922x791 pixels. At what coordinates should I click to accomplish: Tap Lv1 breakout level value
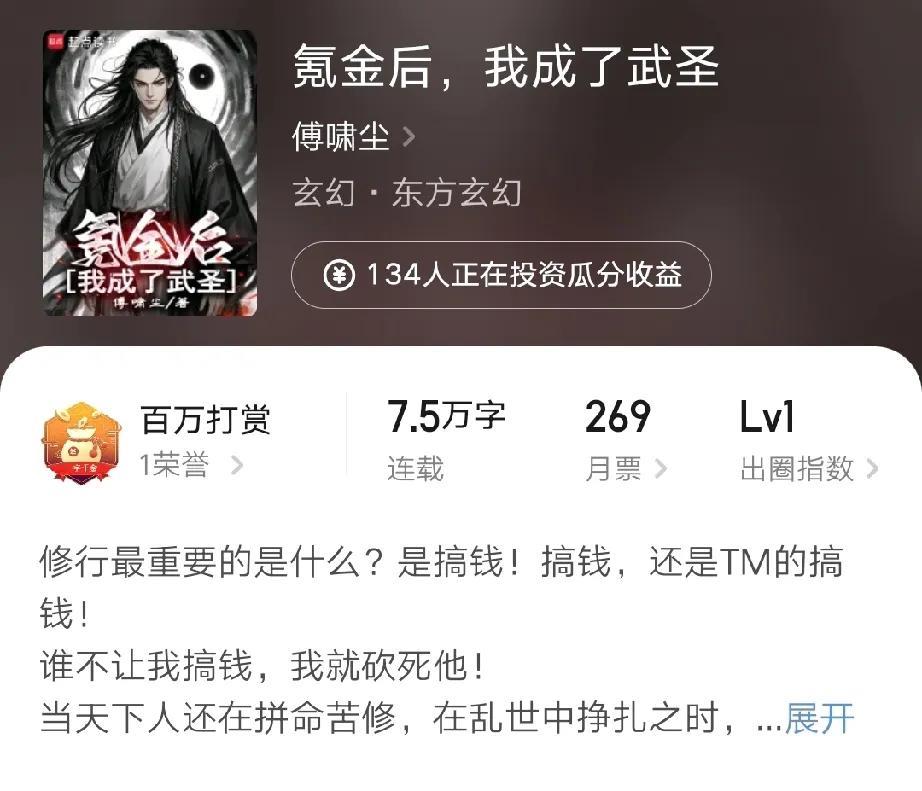(767, 417)
